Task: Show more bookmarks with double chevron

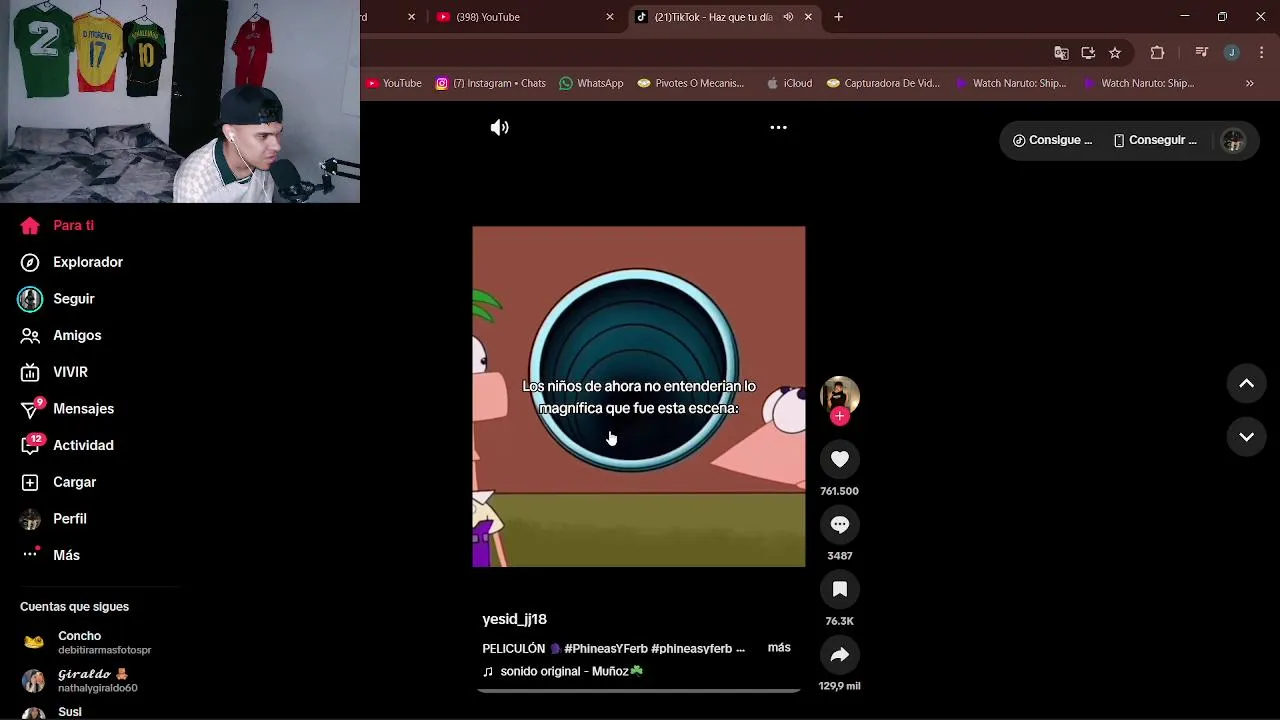Action: pos(1249,83)
